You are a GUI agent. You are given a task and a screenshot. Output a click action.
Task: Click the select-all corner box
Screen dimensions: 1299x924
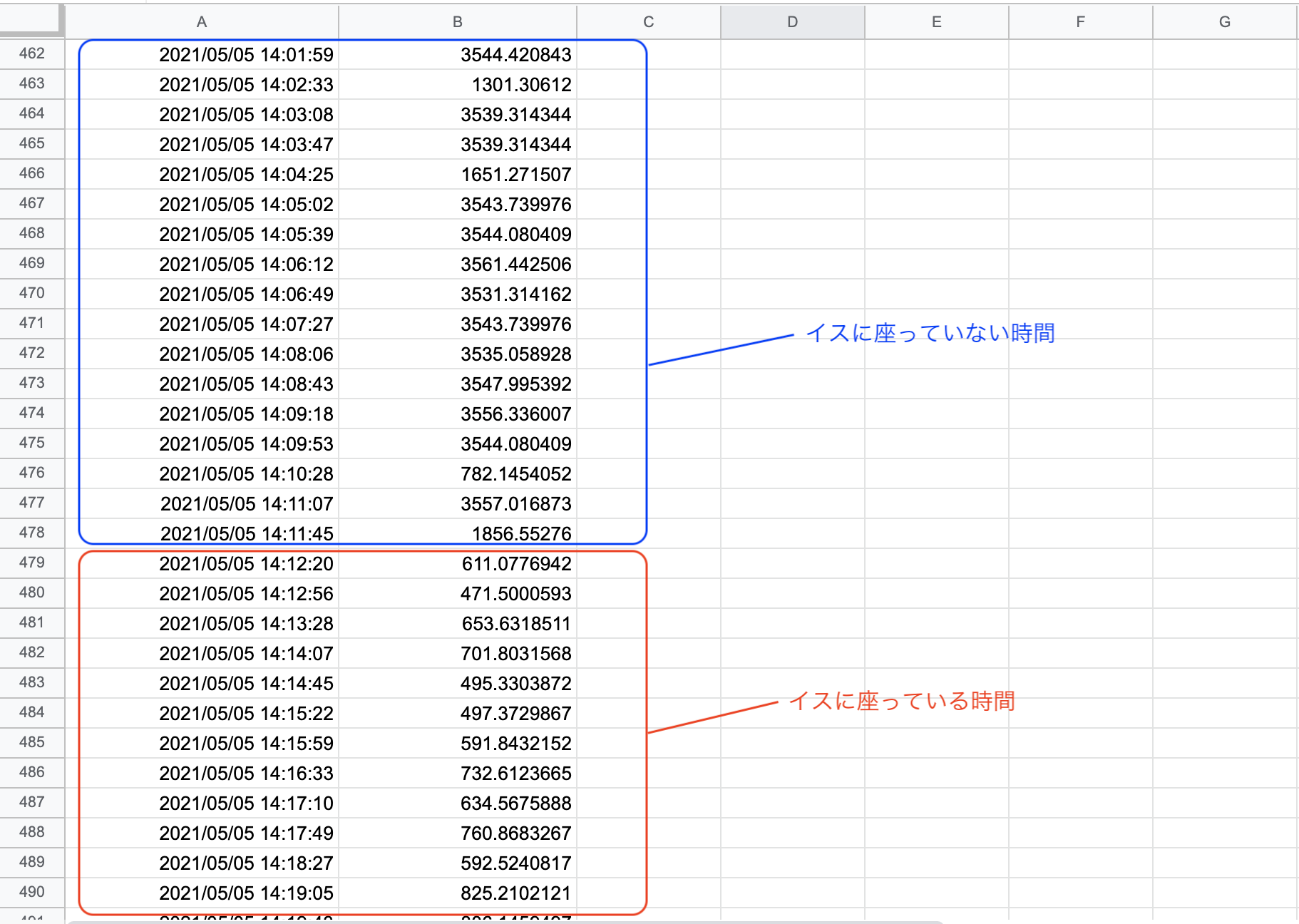point(31,20)
